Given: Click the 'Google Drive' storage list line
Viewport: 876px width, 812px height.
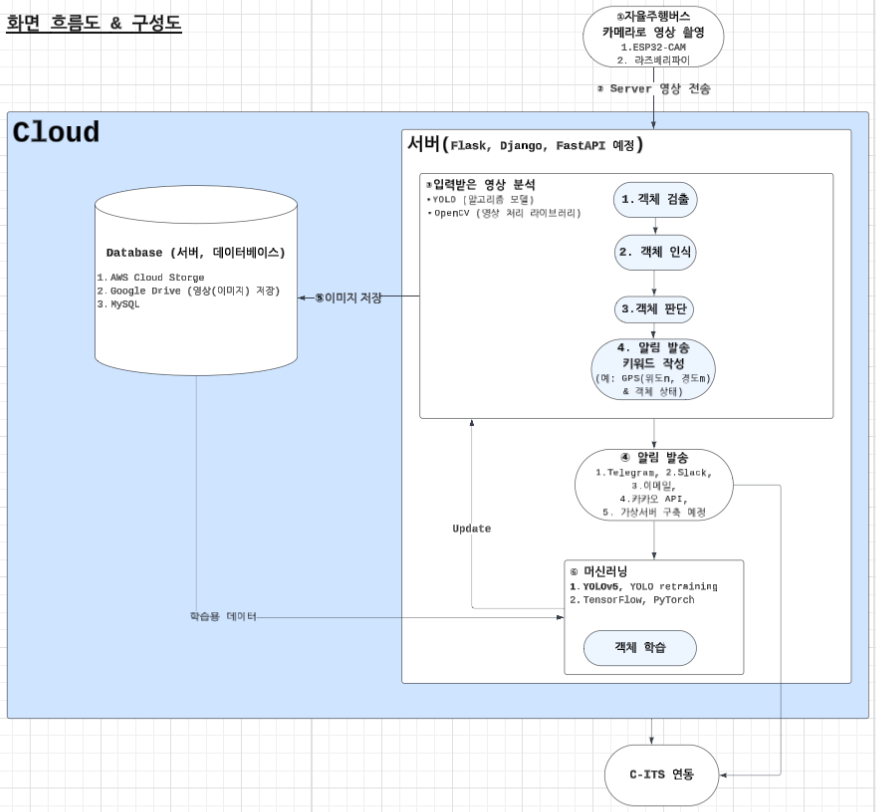Looking at the screenshot, I should tap(188, 291).
